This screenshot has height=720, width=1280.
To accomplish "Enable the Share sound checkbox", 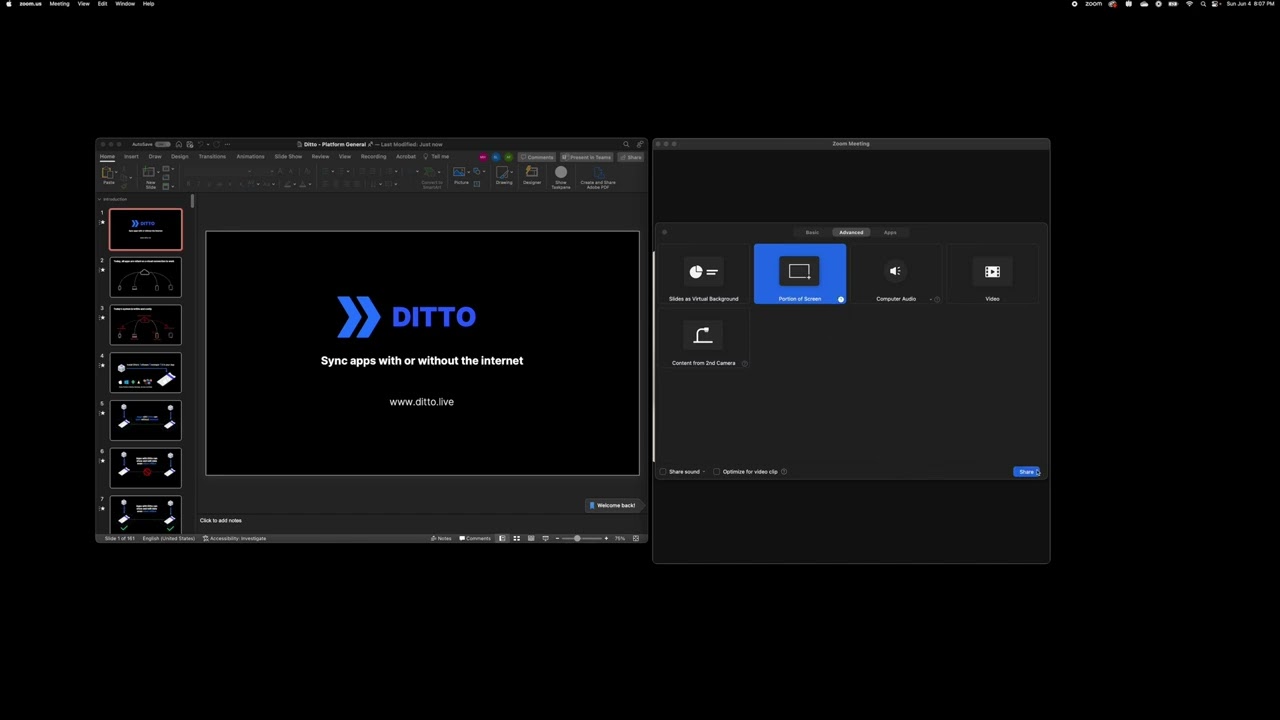I will (663, 472).
